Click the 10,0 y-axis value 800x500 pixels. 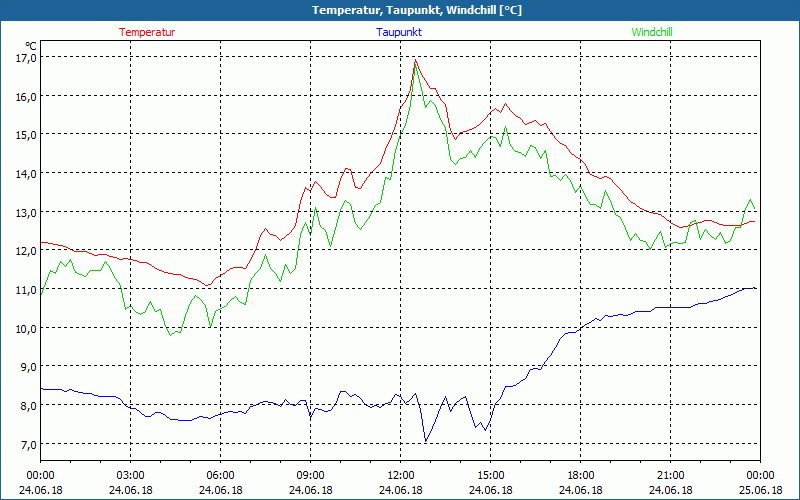point(26,329)
